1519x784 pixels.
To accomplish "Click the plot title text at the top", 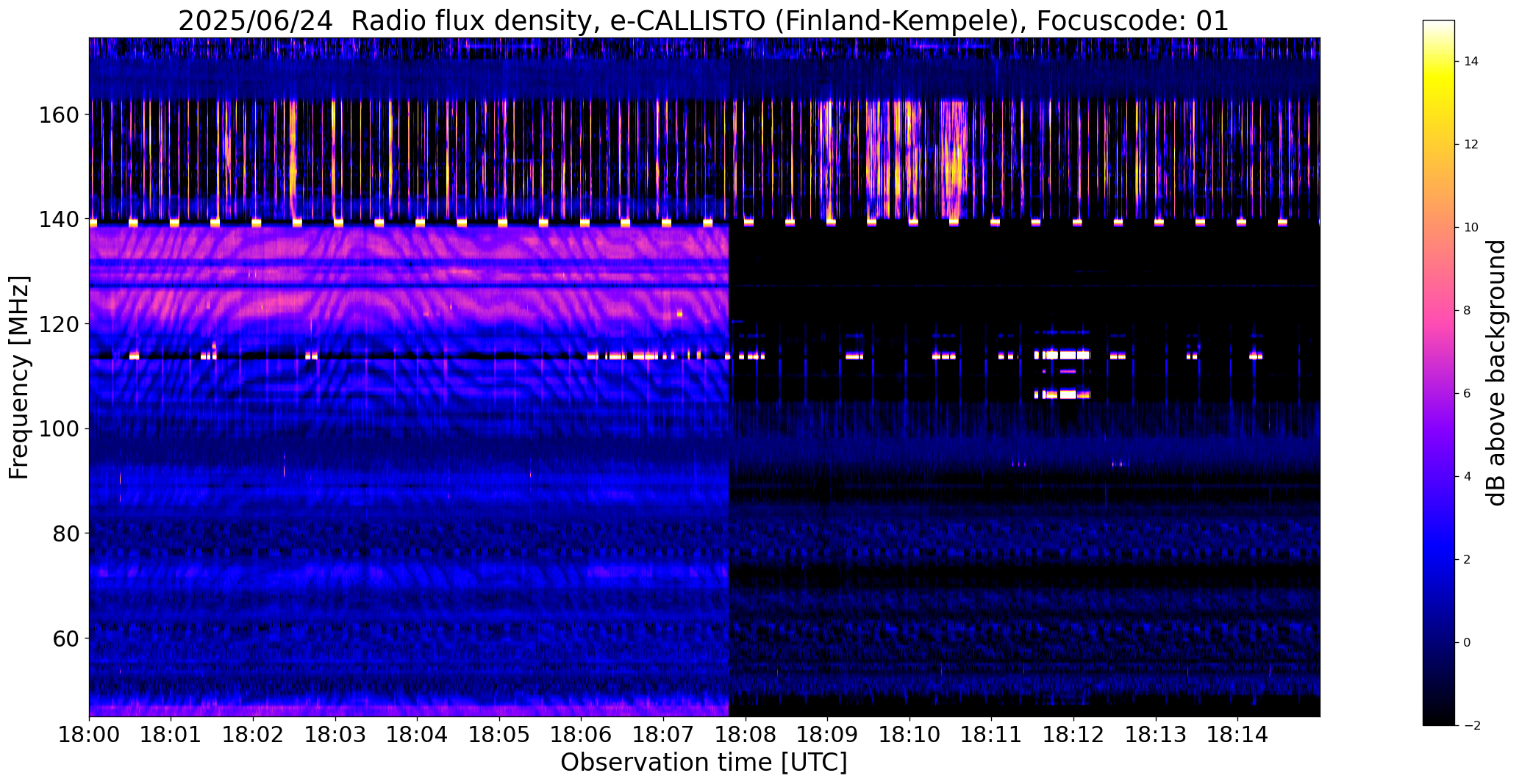I will pyautogui.click(x=704, y=21).
